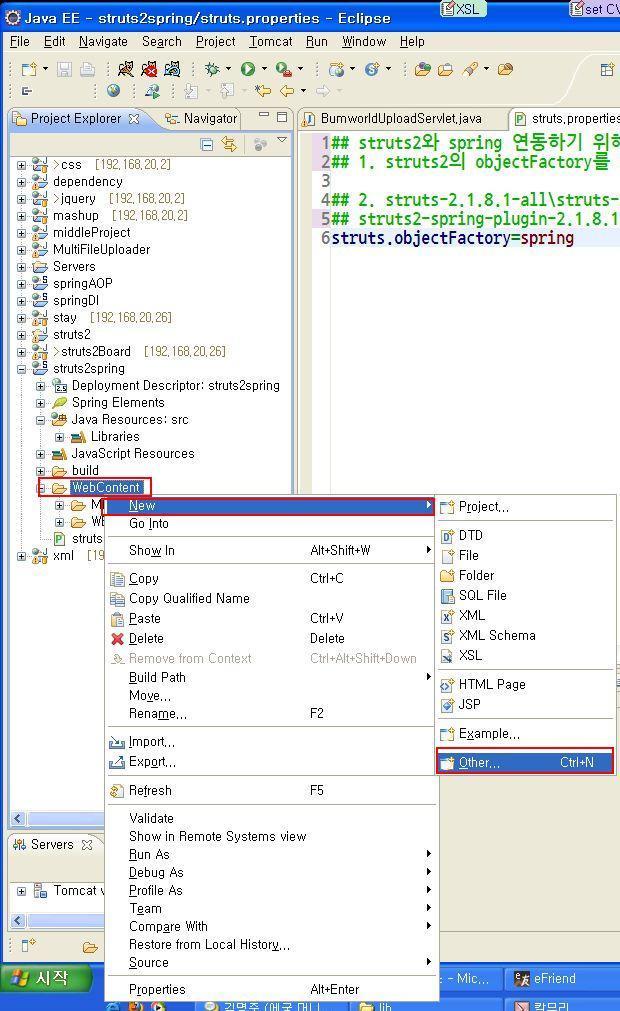Click the Save toolbar icon
Screen dimensions: 620x1011
pyautogui.click(x=64, y=69)
